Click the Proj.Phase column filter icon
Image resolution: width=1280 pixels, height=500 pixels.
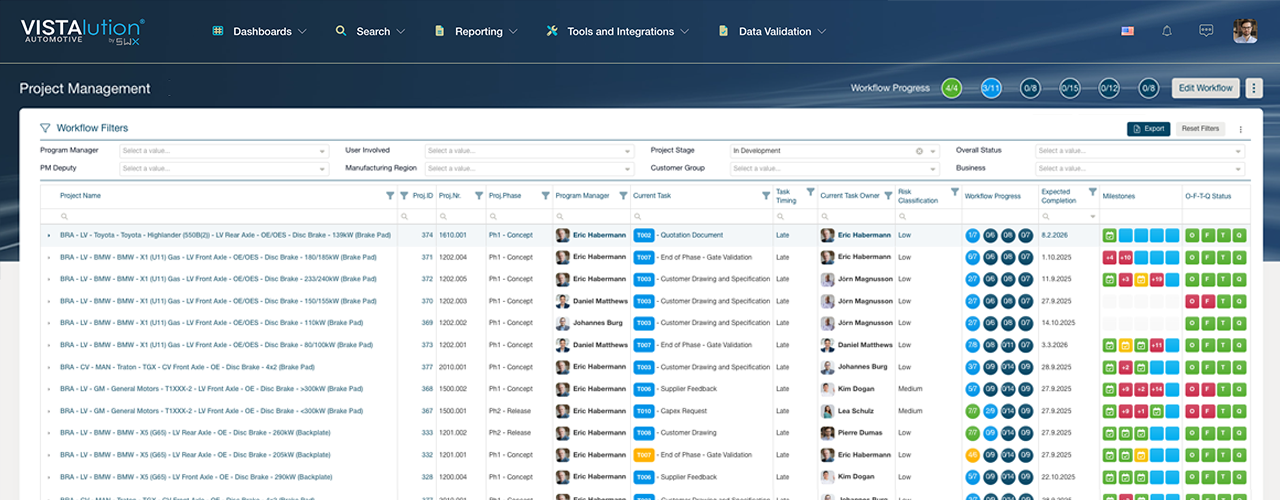pos(545,196)
